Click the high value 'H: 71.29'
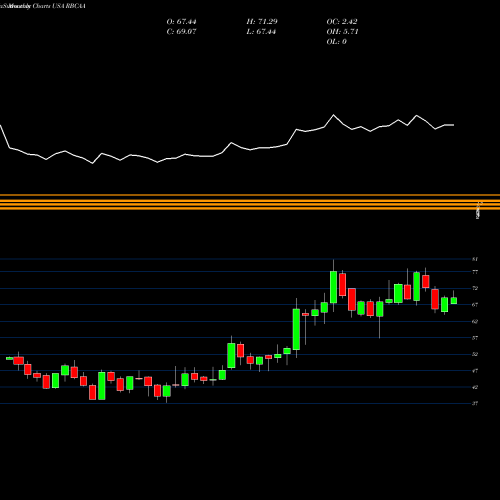The width and height of the screenshot is (500, 500). pos(262,22)
